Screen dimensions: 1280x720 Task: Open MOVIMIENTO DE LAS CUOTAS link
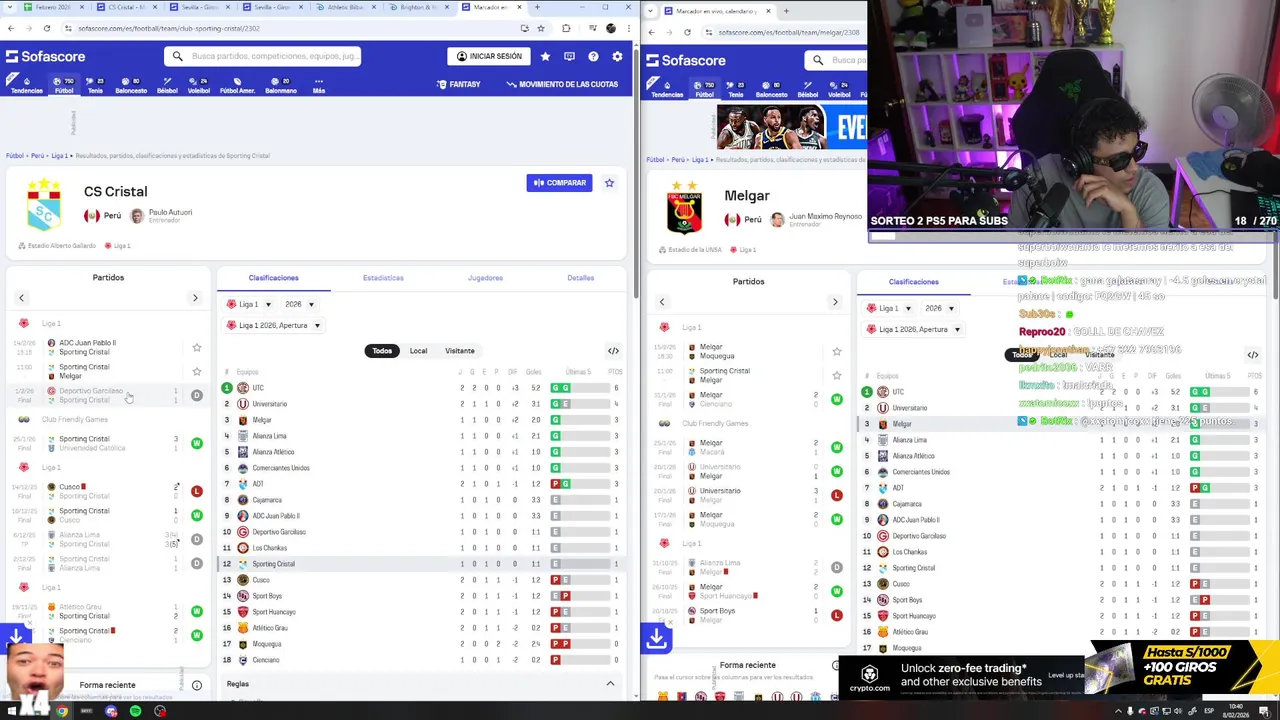pos(562,84)
